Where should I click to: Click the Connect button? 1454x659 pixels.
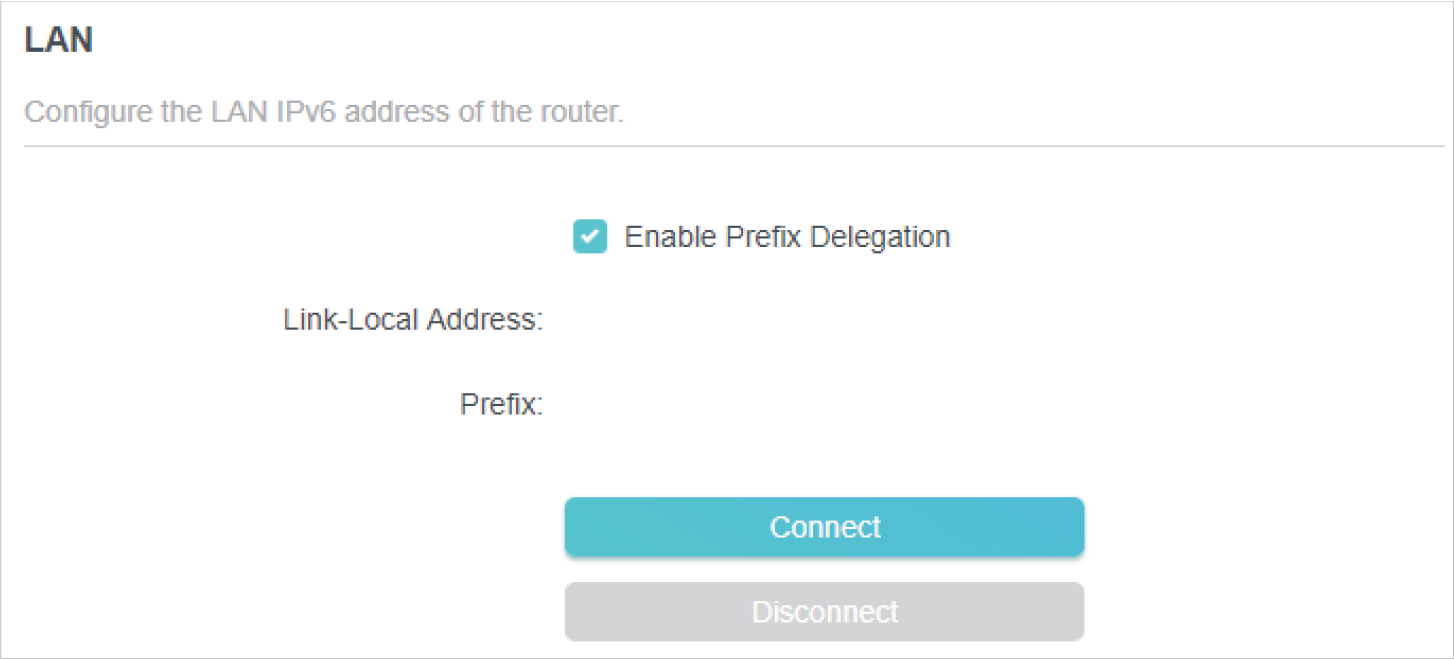[824, 527]
